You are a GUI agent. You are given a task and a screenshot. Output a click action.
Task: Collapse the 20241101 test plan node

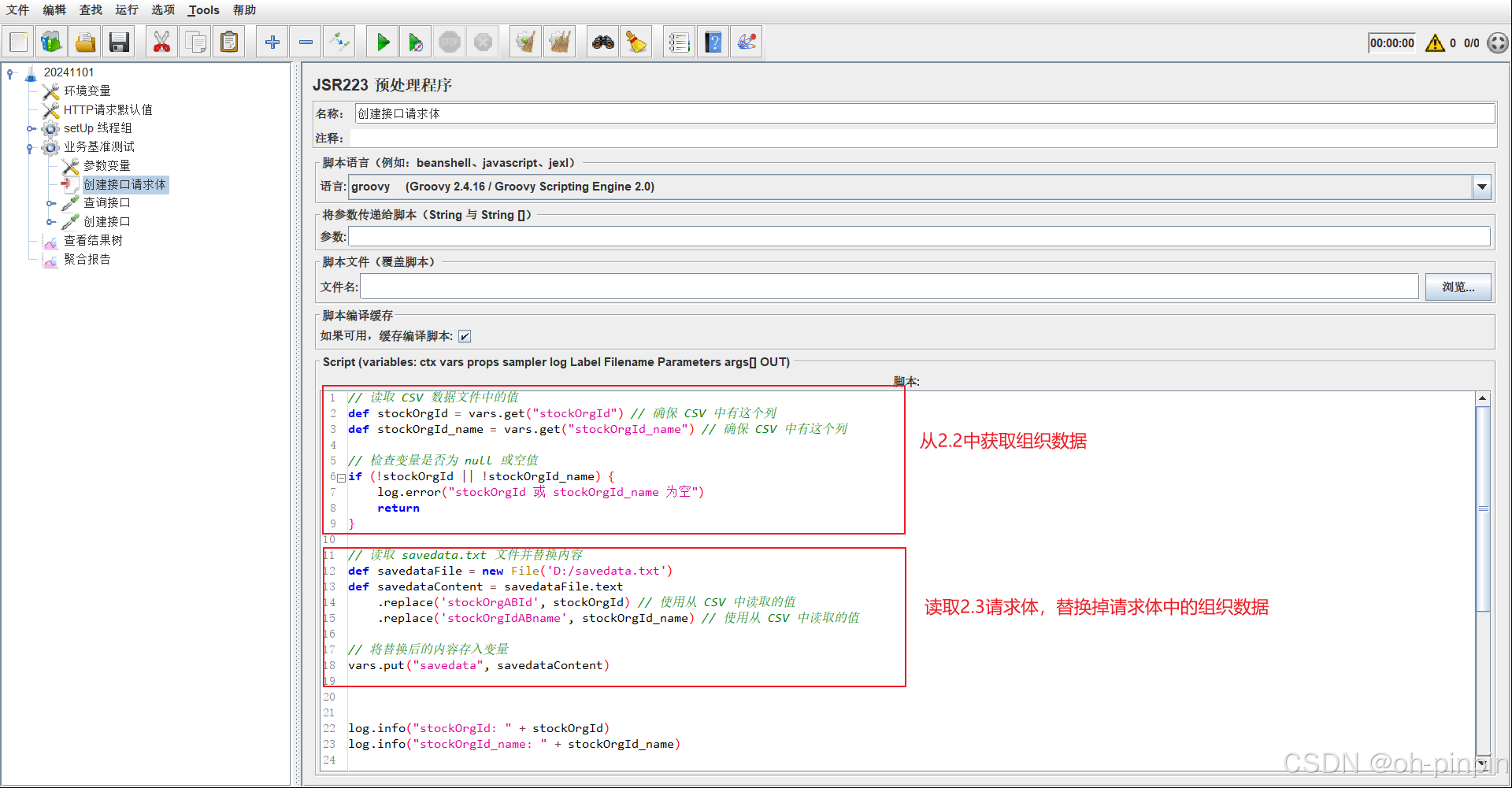coord(10,72)
